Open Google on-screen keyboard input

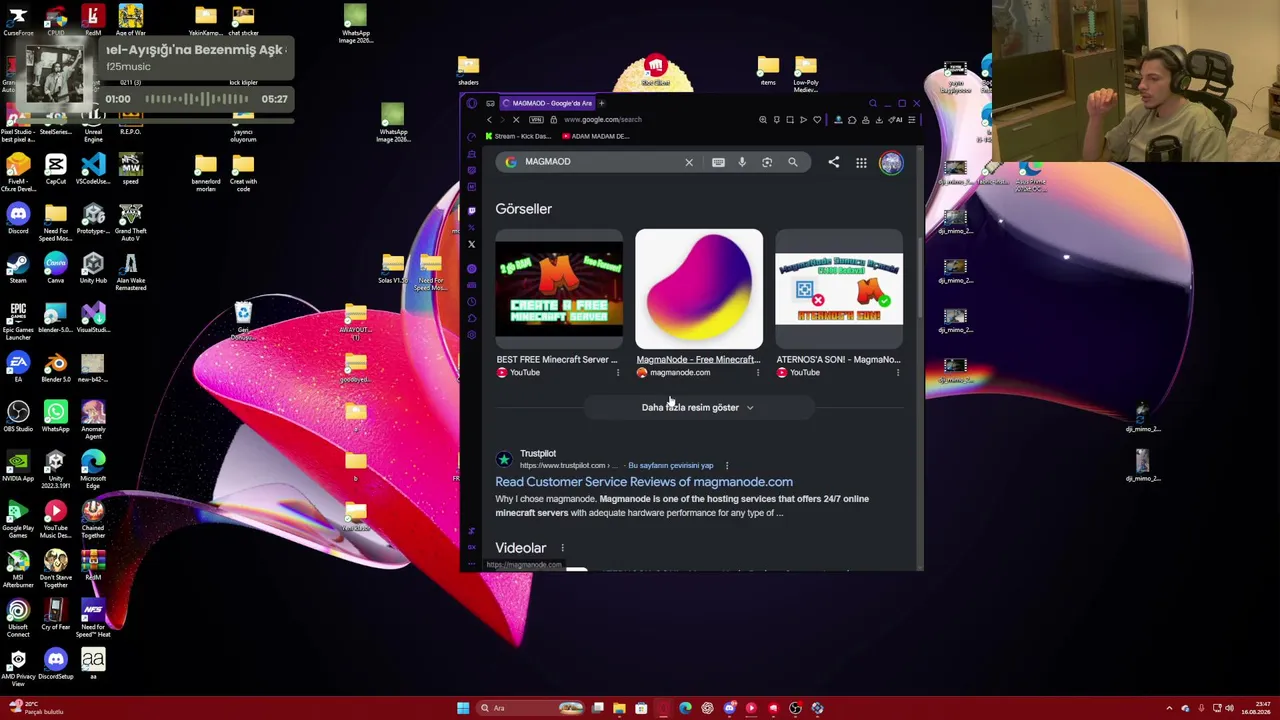[718, 162]
